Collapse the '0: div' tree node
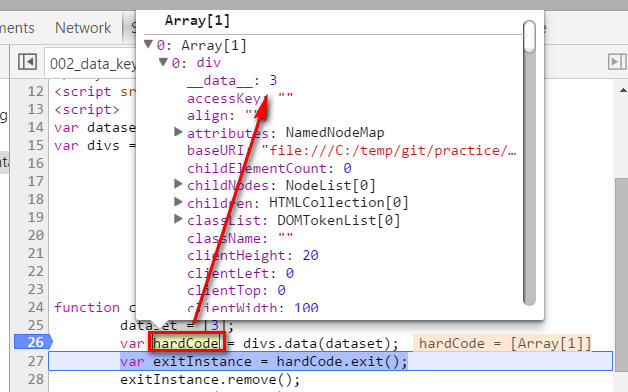The height and width of the screenshot is (392, 628). [163, 62]
